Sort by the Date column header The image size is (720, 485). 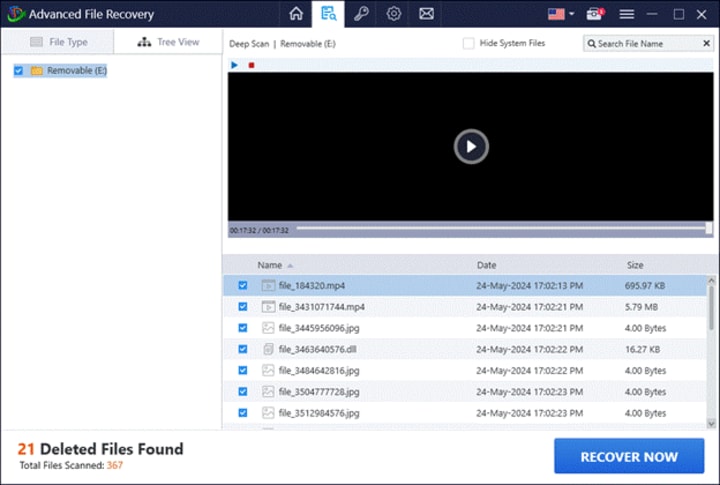pos(486,265)
